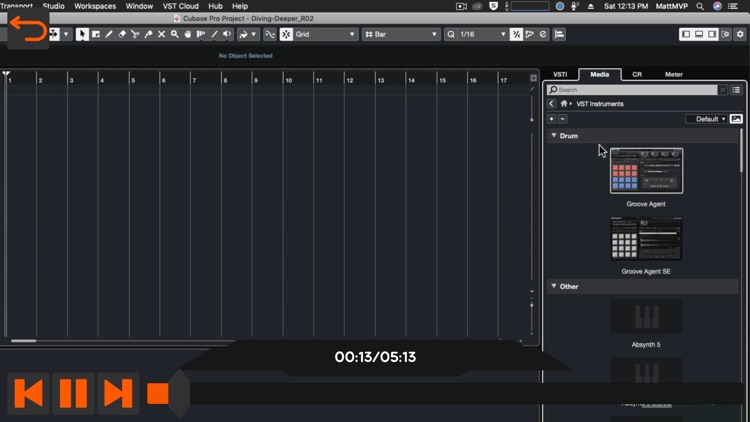Select the Zoom magnifier tool
The width and height of the screenshot is (750, 422).
click(x=175, y=34)
